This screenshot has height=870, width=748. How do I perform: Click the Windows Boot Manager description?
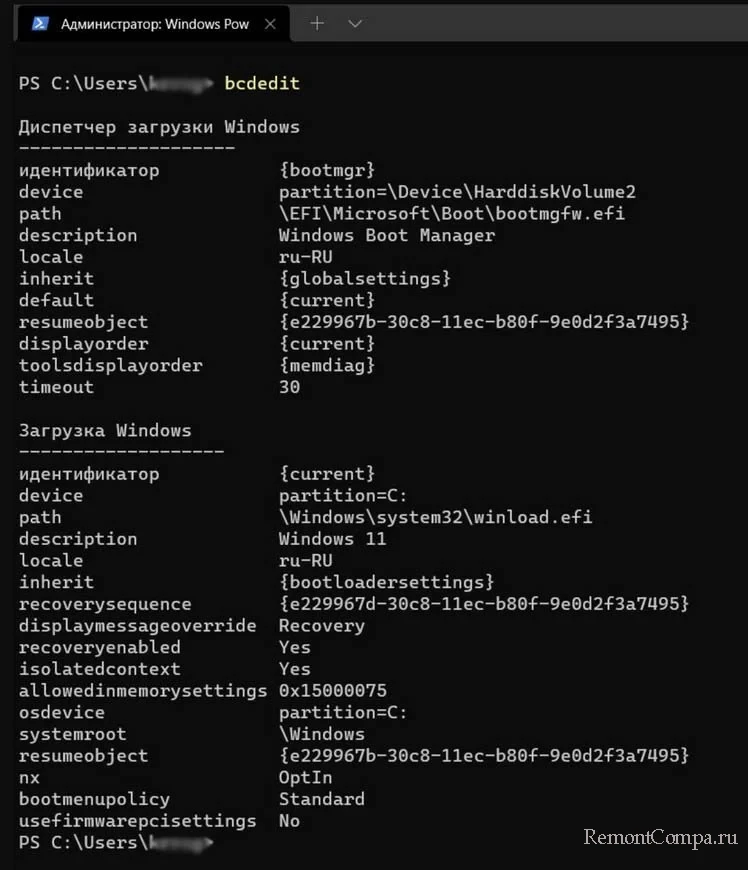386,235
